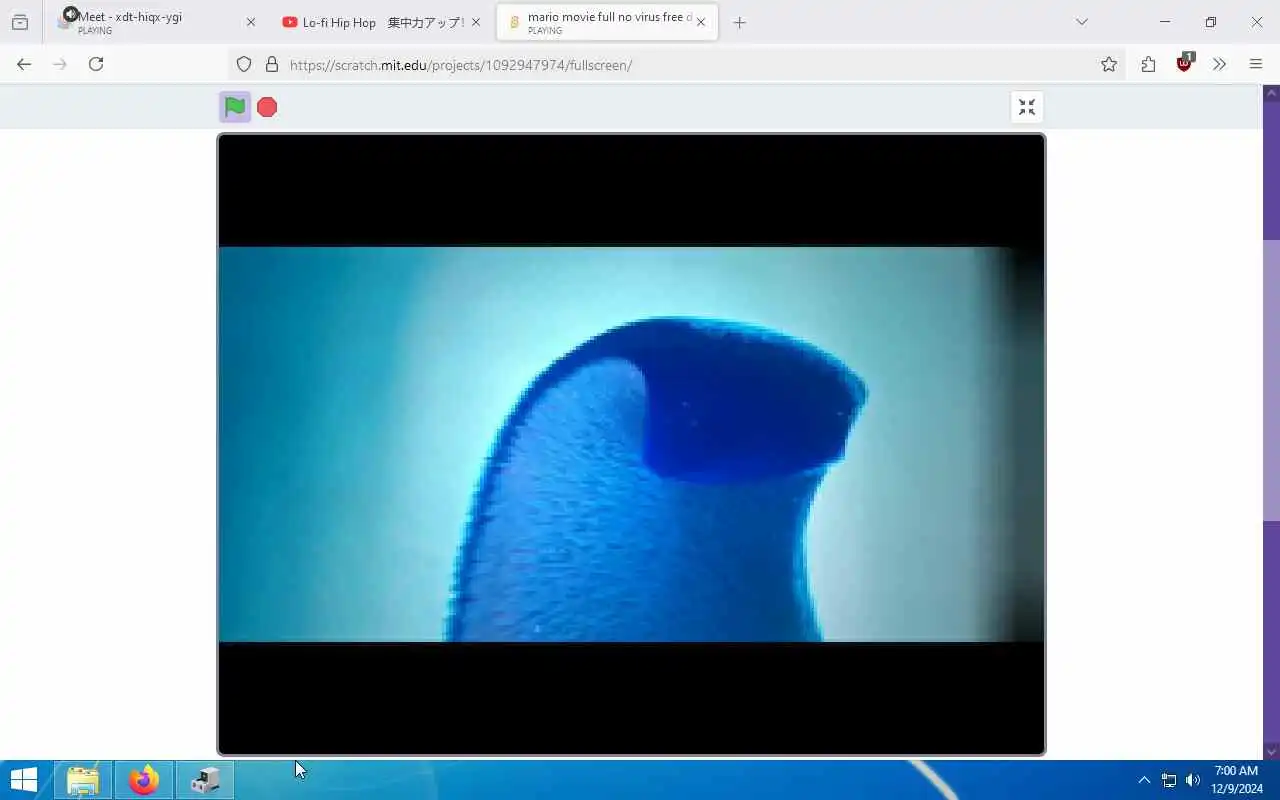Show hidden system tray icons
1280x800 pixels.
click(x=1144, y=780)
